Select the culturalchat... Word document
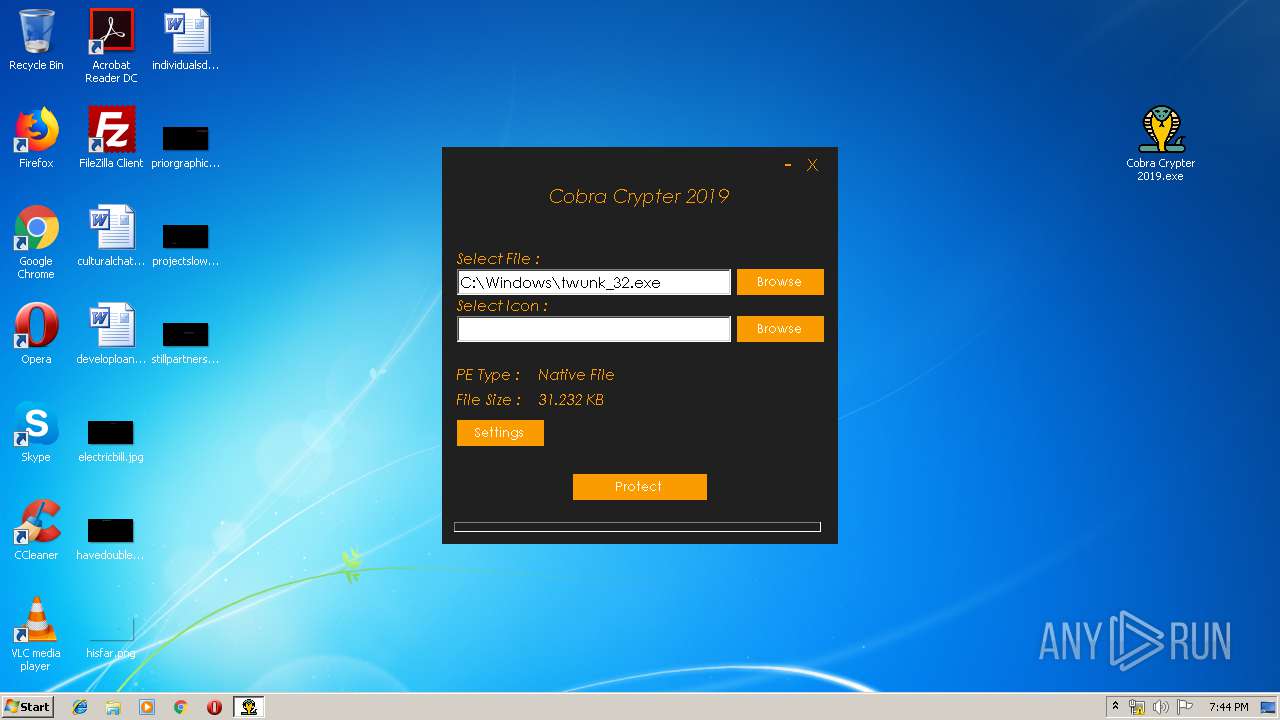The width and height of the screenshot is (1280, 720). coord(111,236)
